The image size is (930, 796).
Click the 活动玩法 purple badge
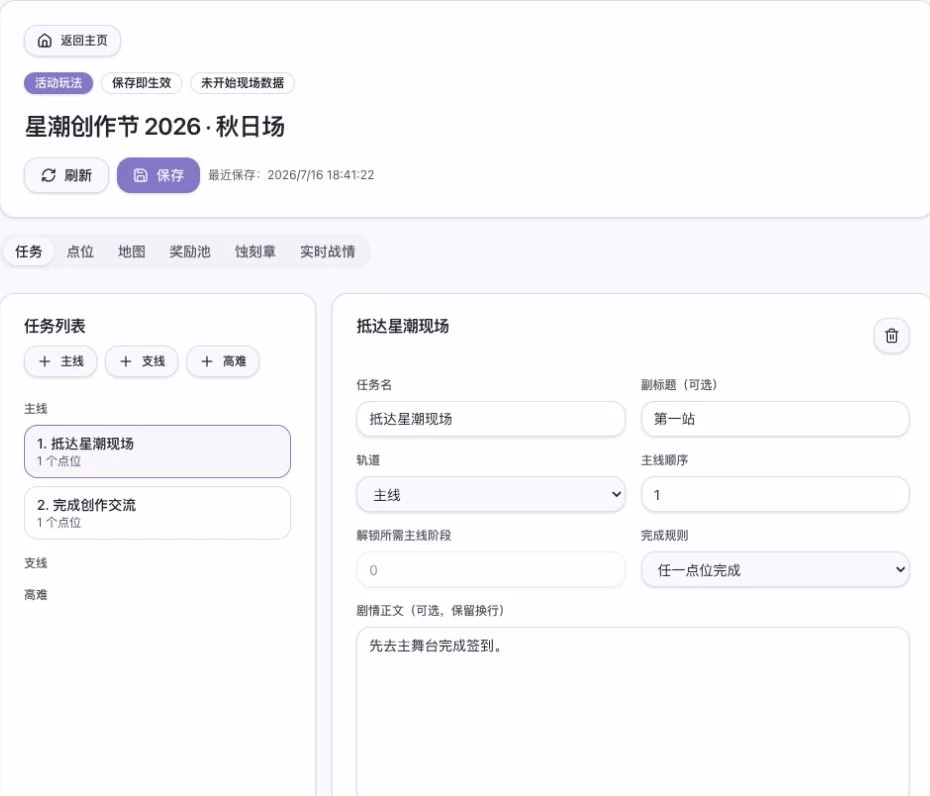pos(59,83)
